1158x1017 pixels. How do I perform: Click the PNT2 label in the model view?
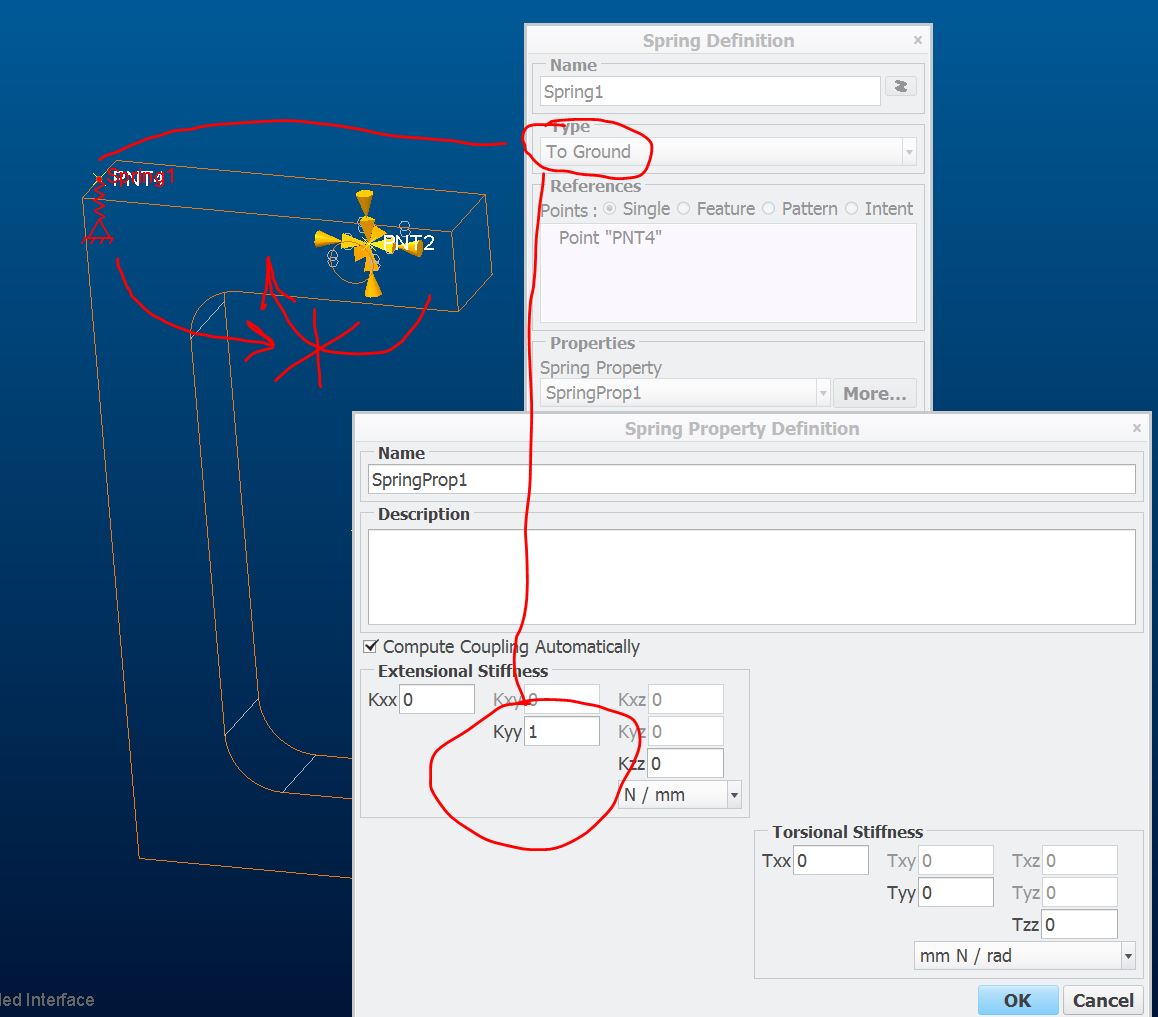pos(408,242)
